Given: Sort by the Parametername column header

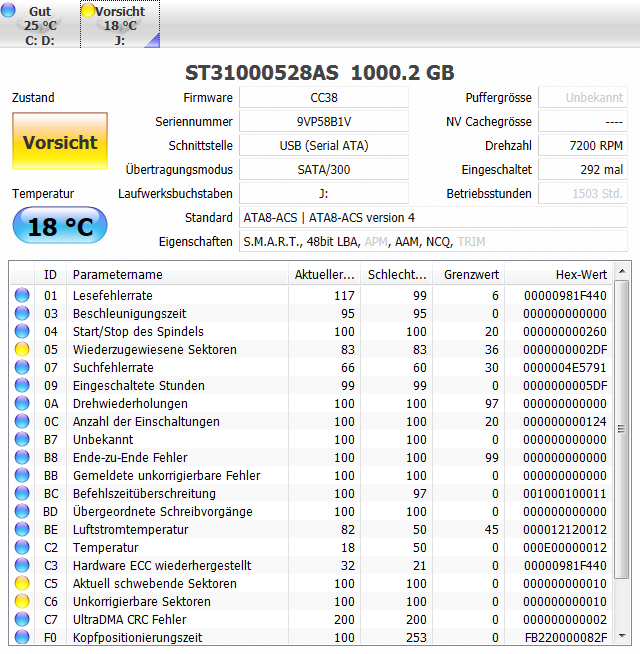Looking at the screenshot, I should (177, 274).
